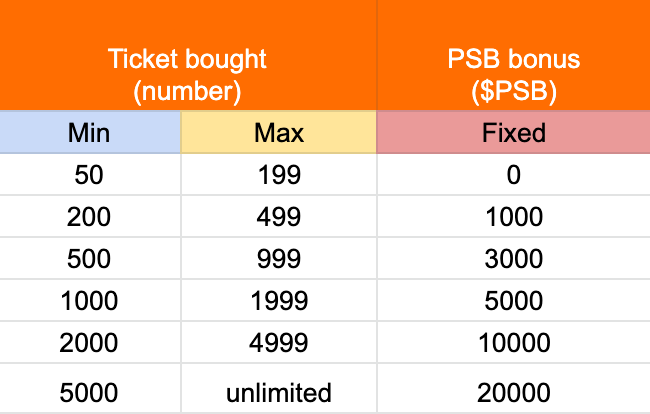Select the bonus cell showing 3000

[513, 259]
